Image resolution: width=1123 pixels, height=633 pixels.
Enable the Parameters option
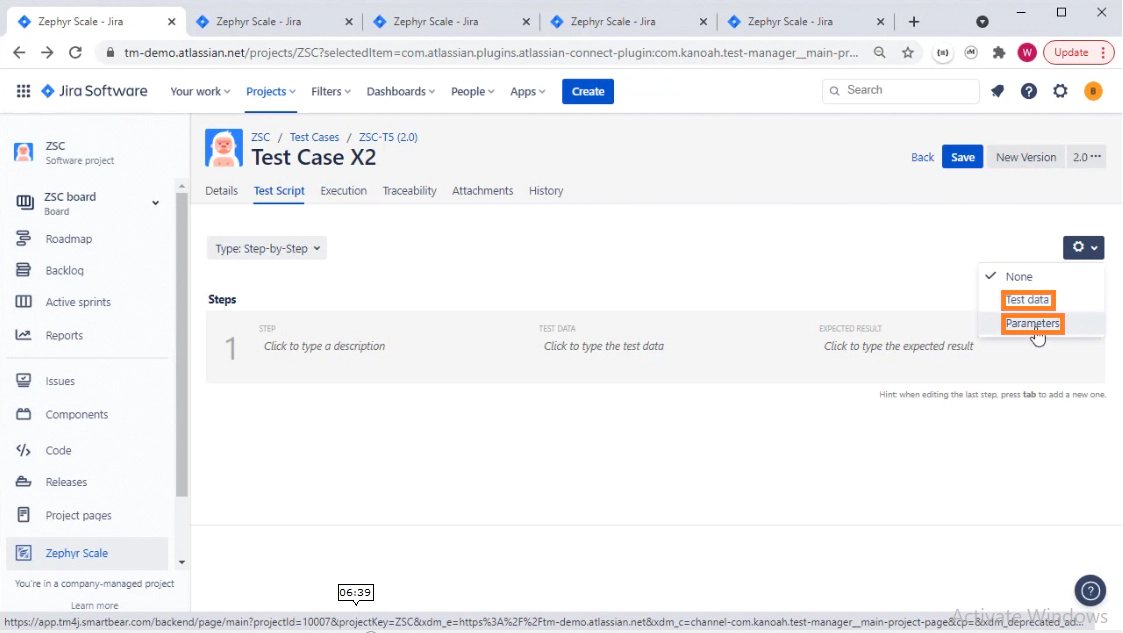tap(1032, 323)
